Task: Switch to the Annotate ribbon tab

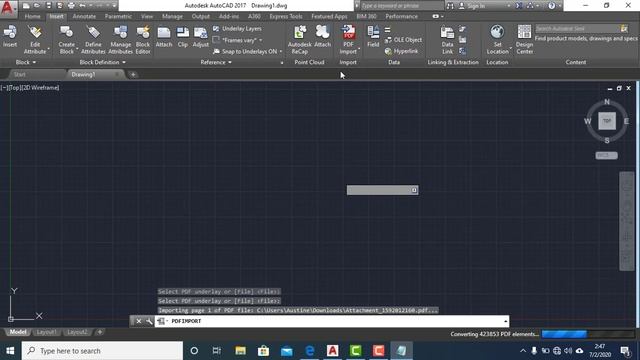Action: [84, 16]
